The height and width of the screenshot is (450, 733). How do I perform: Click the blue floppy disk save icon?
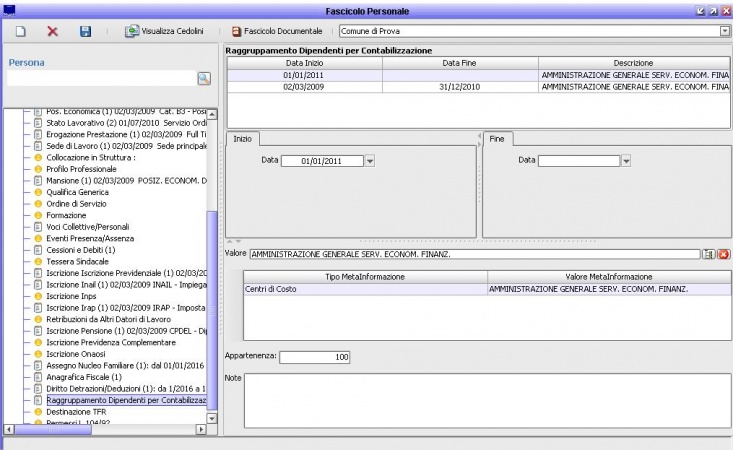pos(86,32)
